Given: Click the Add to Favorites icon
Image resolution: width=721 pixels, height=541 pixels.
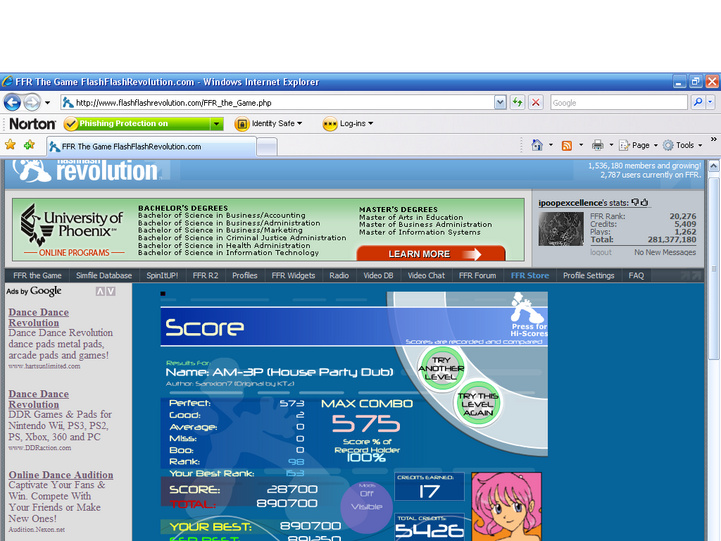Looking at the screenshot, I should click(29, 145).
